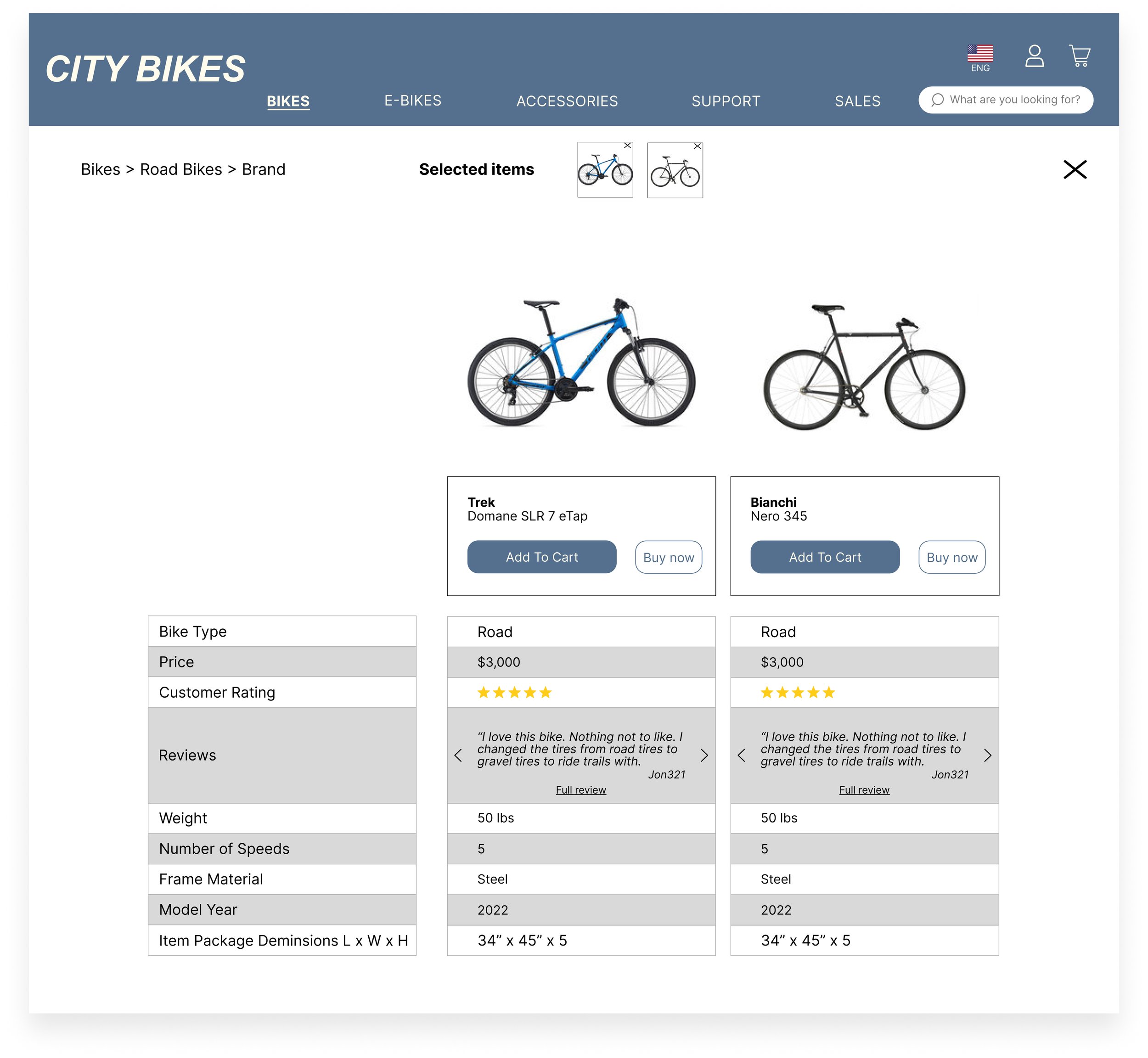The width and height of the screenshot is (1148, 1058).
Task: Click the search magnifier icon
Action: 937,100
